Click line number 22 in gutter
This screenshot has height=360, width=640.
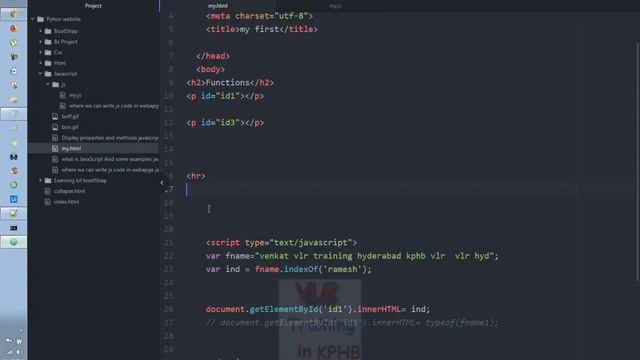pos(169,256)
